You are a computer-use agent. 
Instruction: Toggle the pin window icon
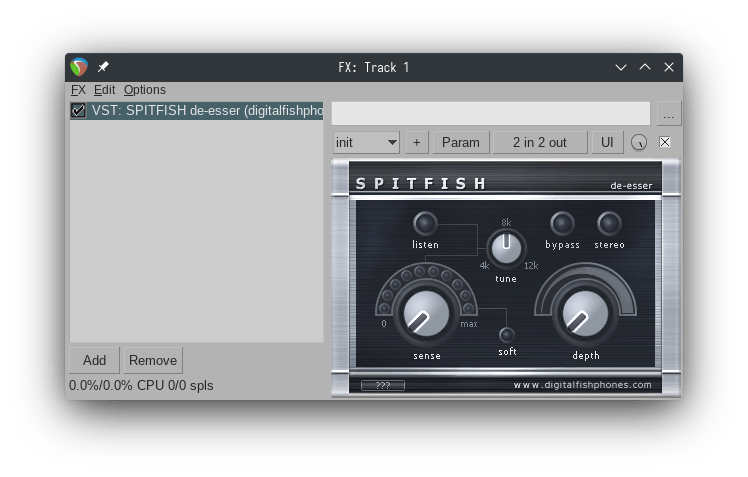tap(103, 67)
